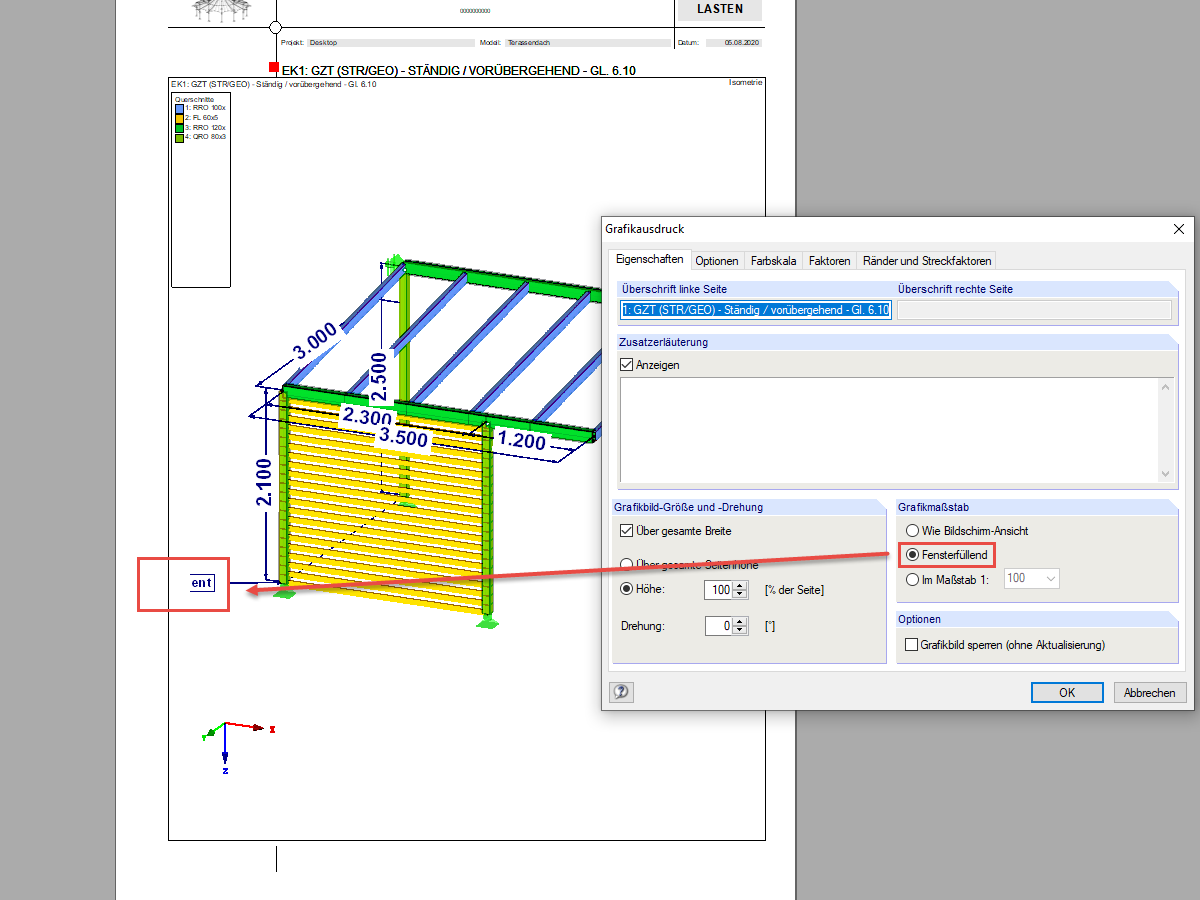1200x900 pixels.
Task: Toggle the Über gesamte Breite checkbox
Action: coord(627,531)
